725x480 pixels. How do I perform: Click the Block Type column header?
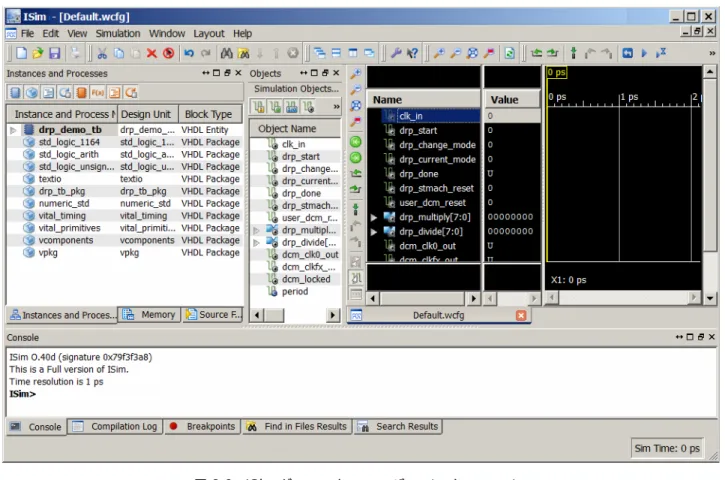pyautogui.click(x=210, y=114)
